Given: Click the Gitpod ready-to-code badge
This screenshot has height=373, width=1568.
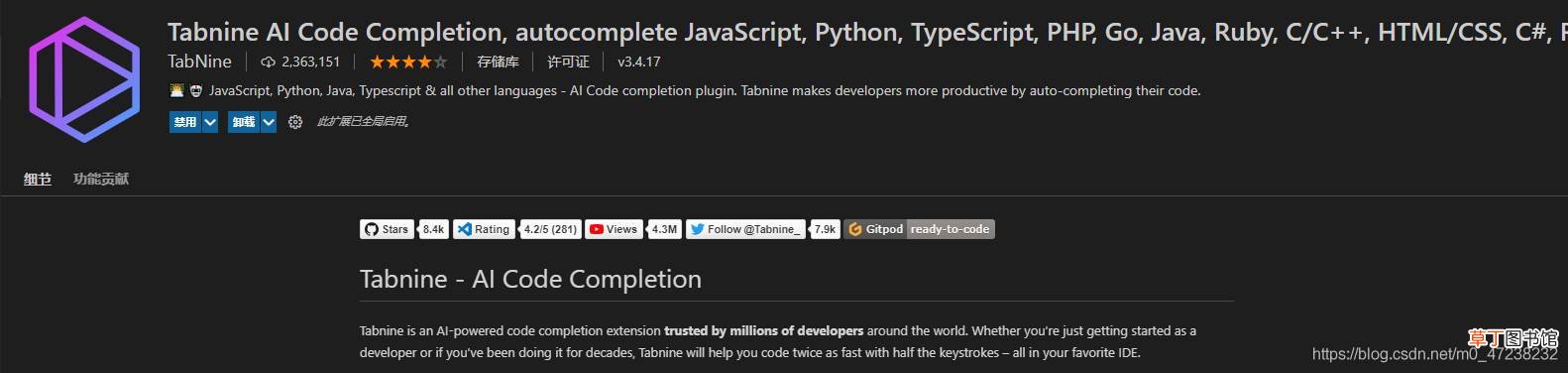Looking at the screenshot, I should pos(919,229).
